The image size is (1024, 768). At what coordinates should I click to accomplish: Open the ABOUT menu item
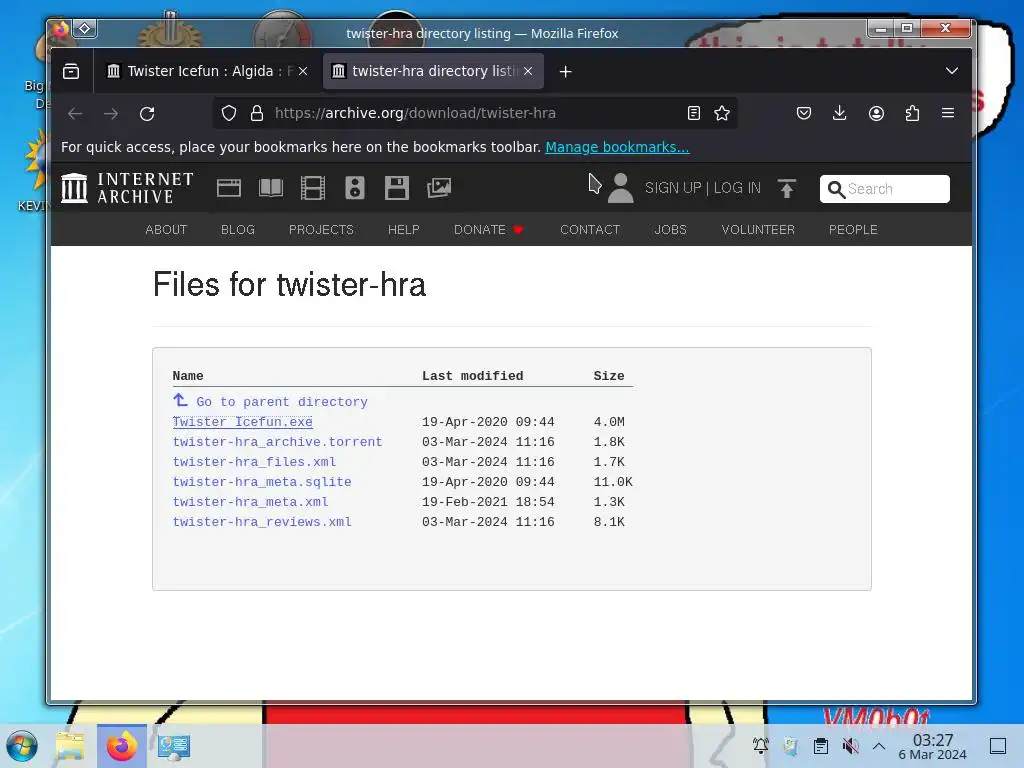(166, 230)
